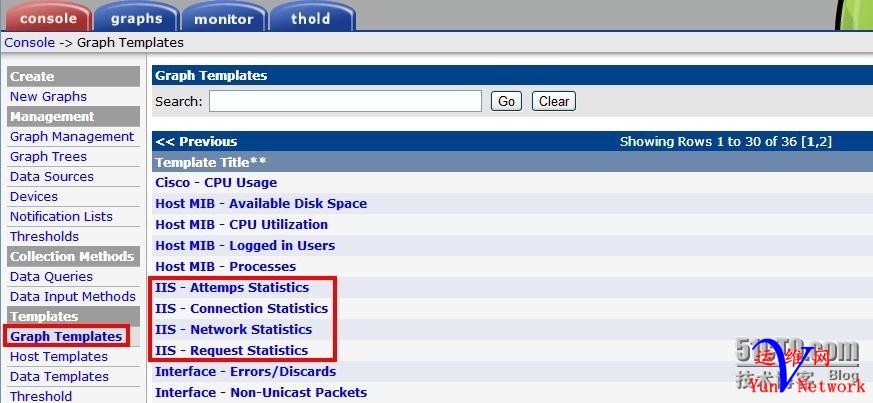Click the Graph Templates panel title
Screen dimensions: 873x403
[x=211, y=76]
